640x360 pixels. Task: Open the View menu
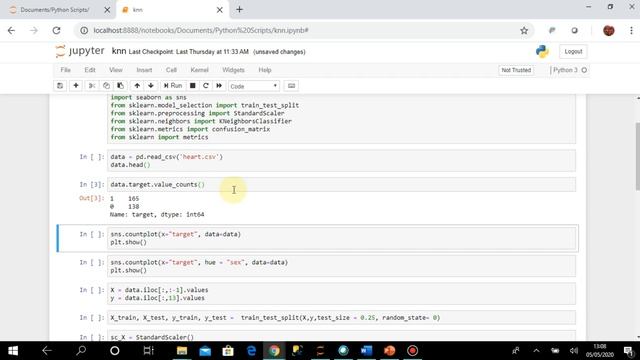pyautogui.click(x=116, y=70)
